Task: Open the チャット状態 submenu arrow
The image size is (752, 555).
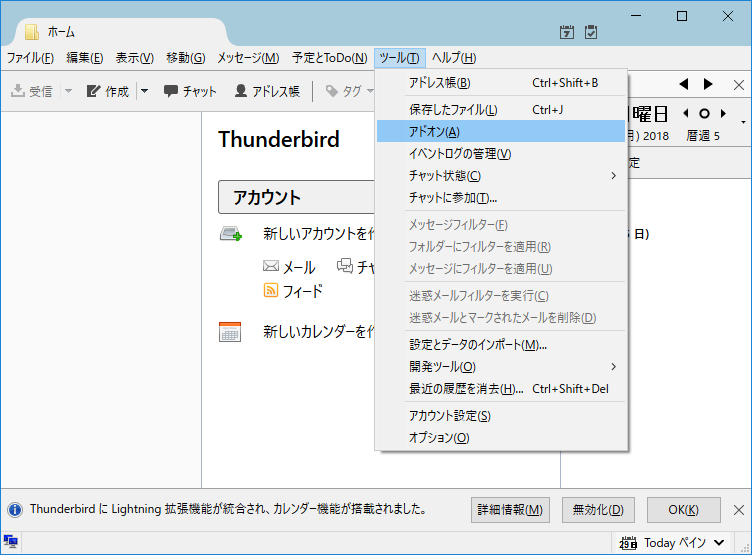Action: pos(613,176)
